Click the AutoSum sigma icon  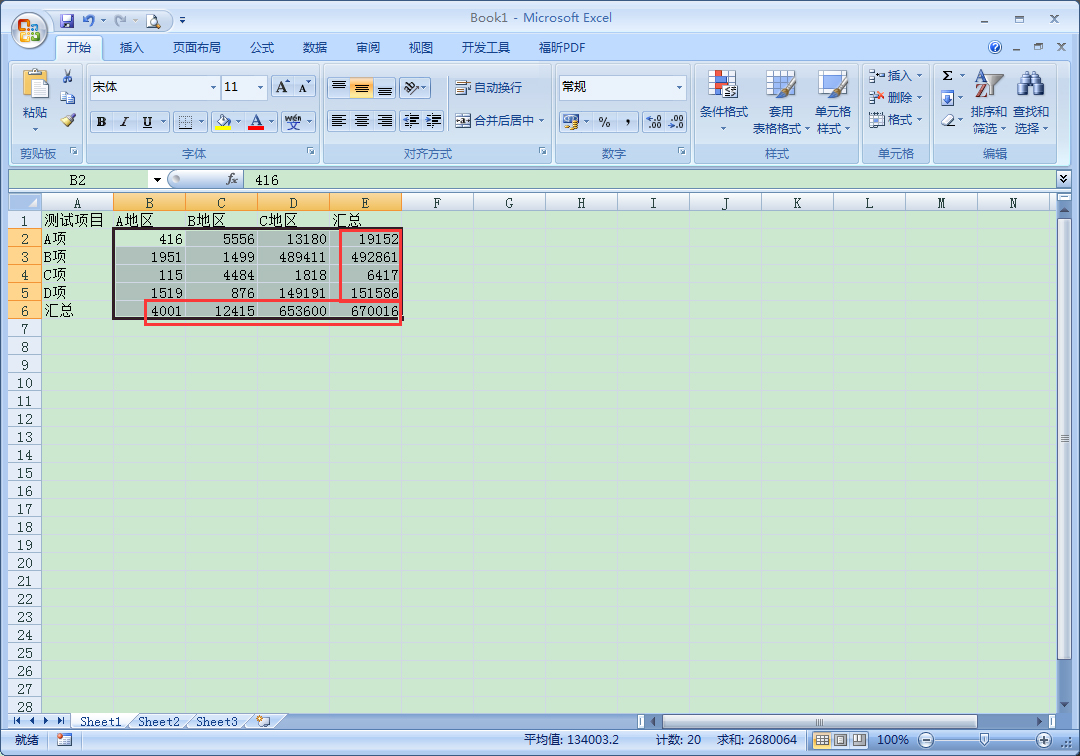point(948,76)
